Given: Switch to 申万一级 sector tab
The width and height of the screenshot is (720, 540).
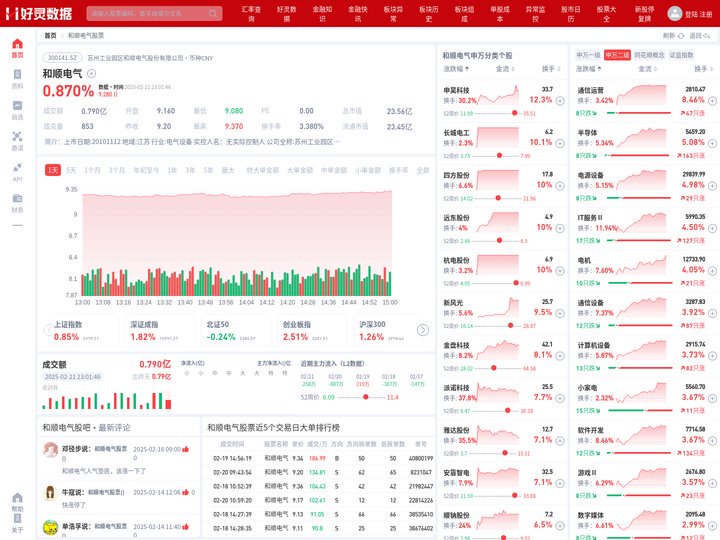Looking at the screenshot, I should click(588, 55).
